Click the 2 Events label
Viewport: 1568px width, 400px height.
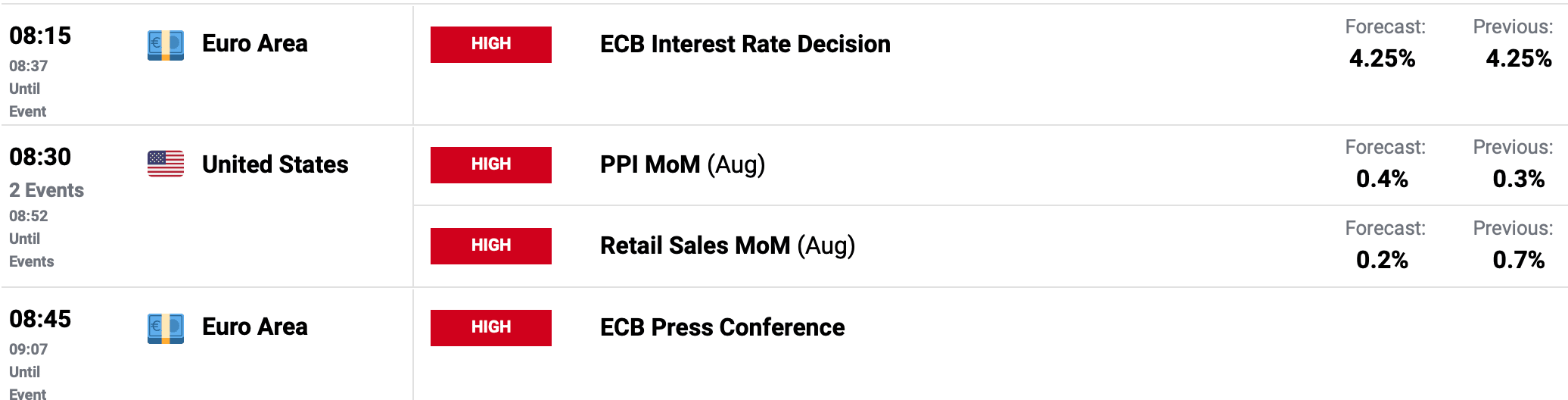click(x=46, y=190)
